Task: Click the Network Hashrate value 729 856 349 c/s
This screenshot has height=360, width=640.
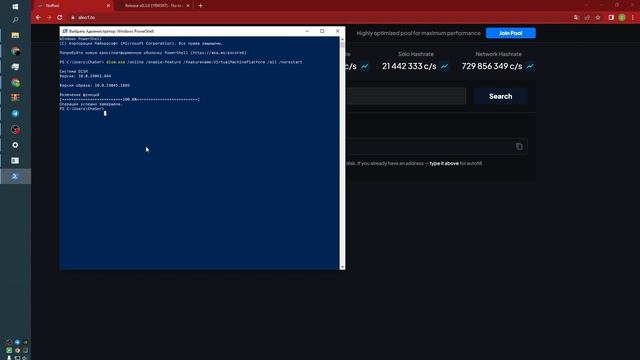Action: pos(492,66)
